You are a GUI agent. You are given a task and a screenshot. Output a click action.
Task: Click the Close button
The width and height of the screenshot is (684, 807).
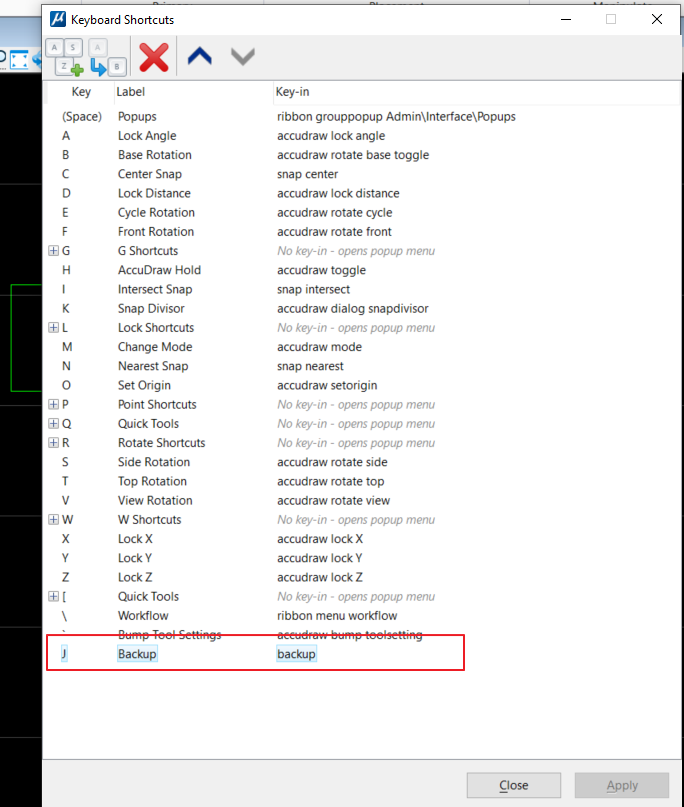coord(514,785)
